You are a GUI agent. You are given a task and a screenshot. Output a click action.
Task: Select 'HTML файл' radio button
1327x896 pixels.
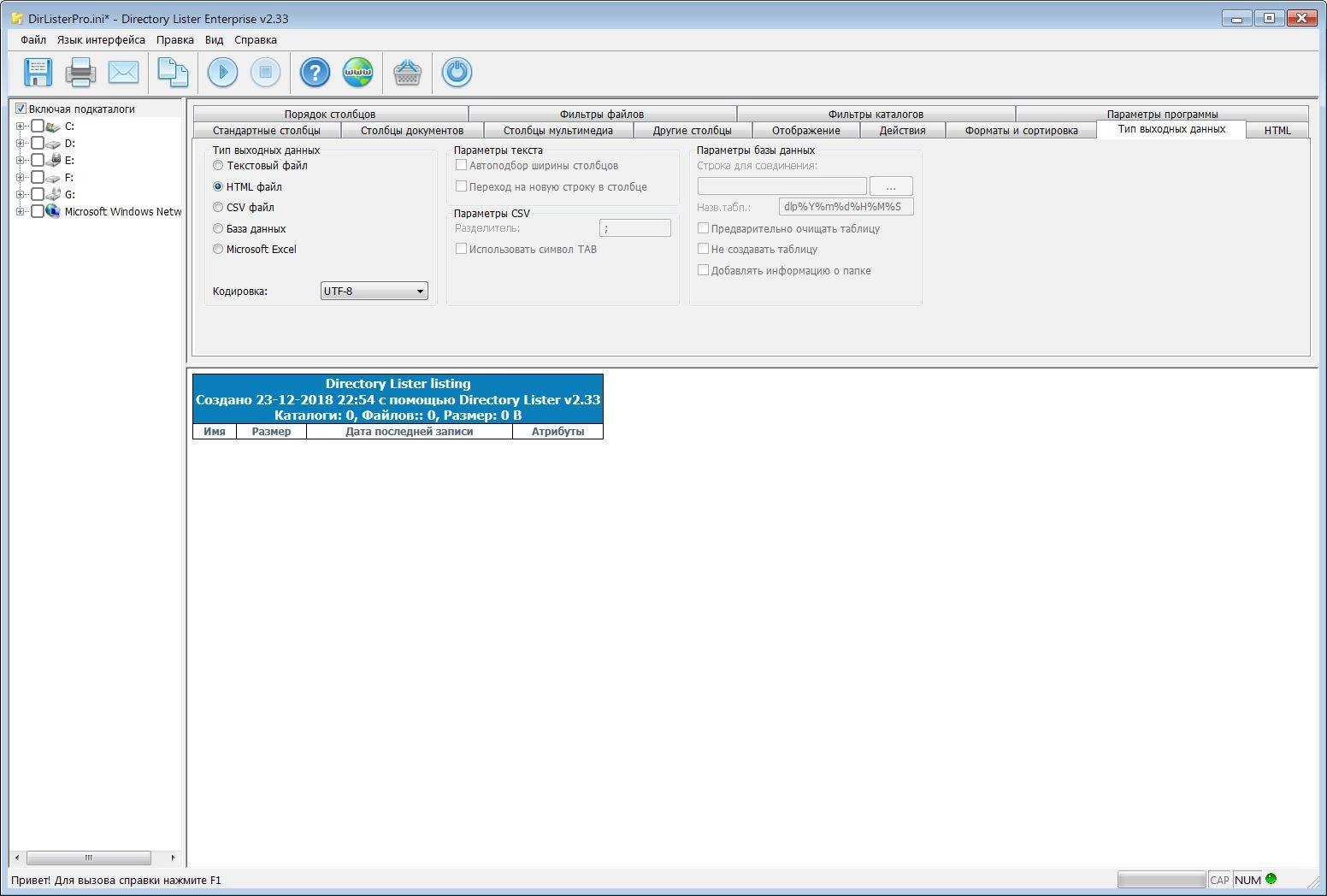tap(218, 186)
